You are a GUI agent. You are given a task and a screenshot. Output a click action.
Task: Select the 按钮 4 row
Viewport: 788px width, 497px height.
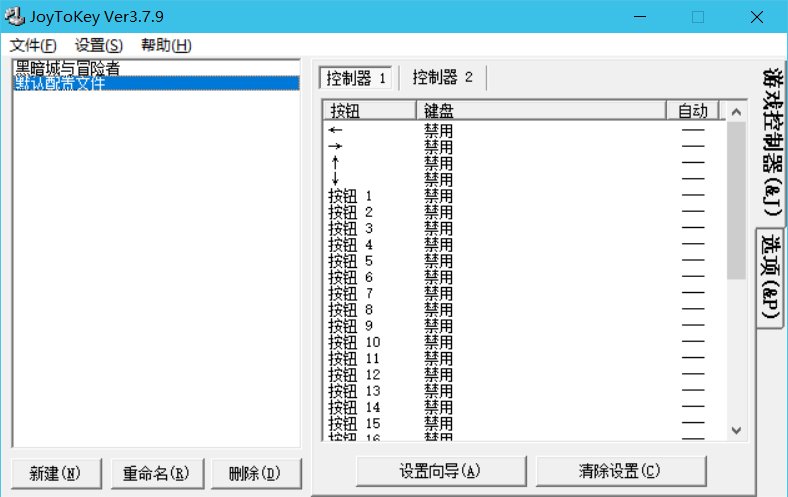click(524, 244)
